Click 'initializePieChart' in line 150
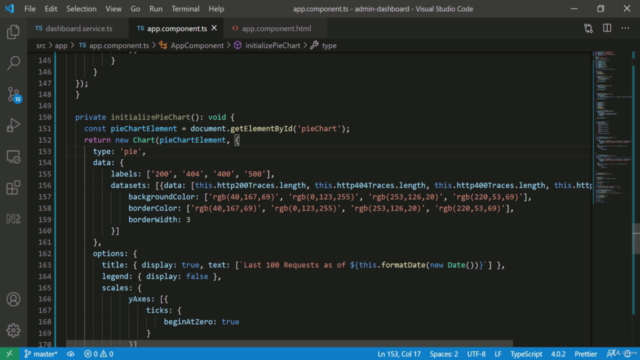Screen dimensions: 640x360 pos(151,117)
